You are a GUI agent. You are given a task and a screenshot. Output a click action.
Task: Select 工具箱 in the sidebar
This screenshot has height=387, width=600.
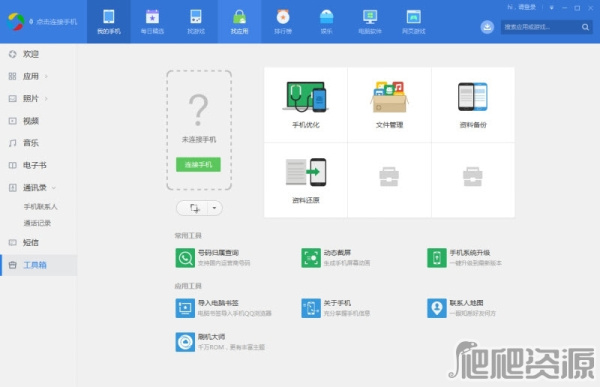[38, 265]
